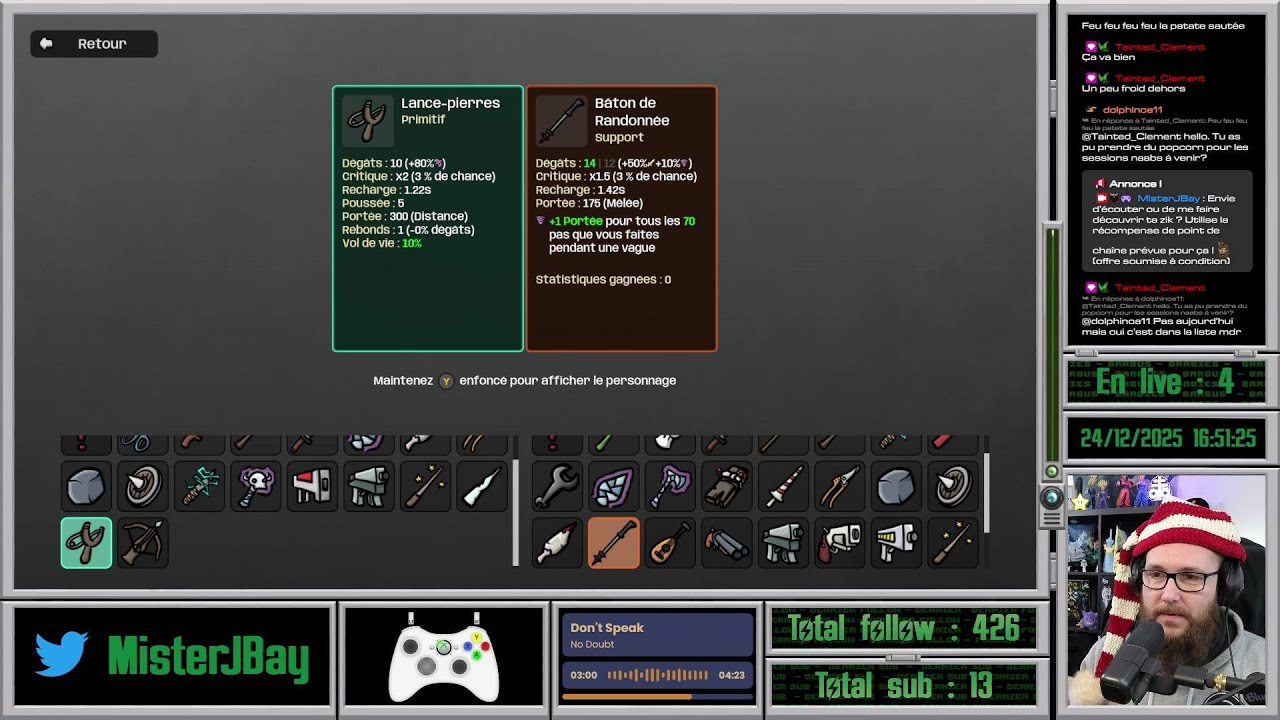
Task: Go back with the Retour button
Action: pyautogui.click(x=94, y=44)
